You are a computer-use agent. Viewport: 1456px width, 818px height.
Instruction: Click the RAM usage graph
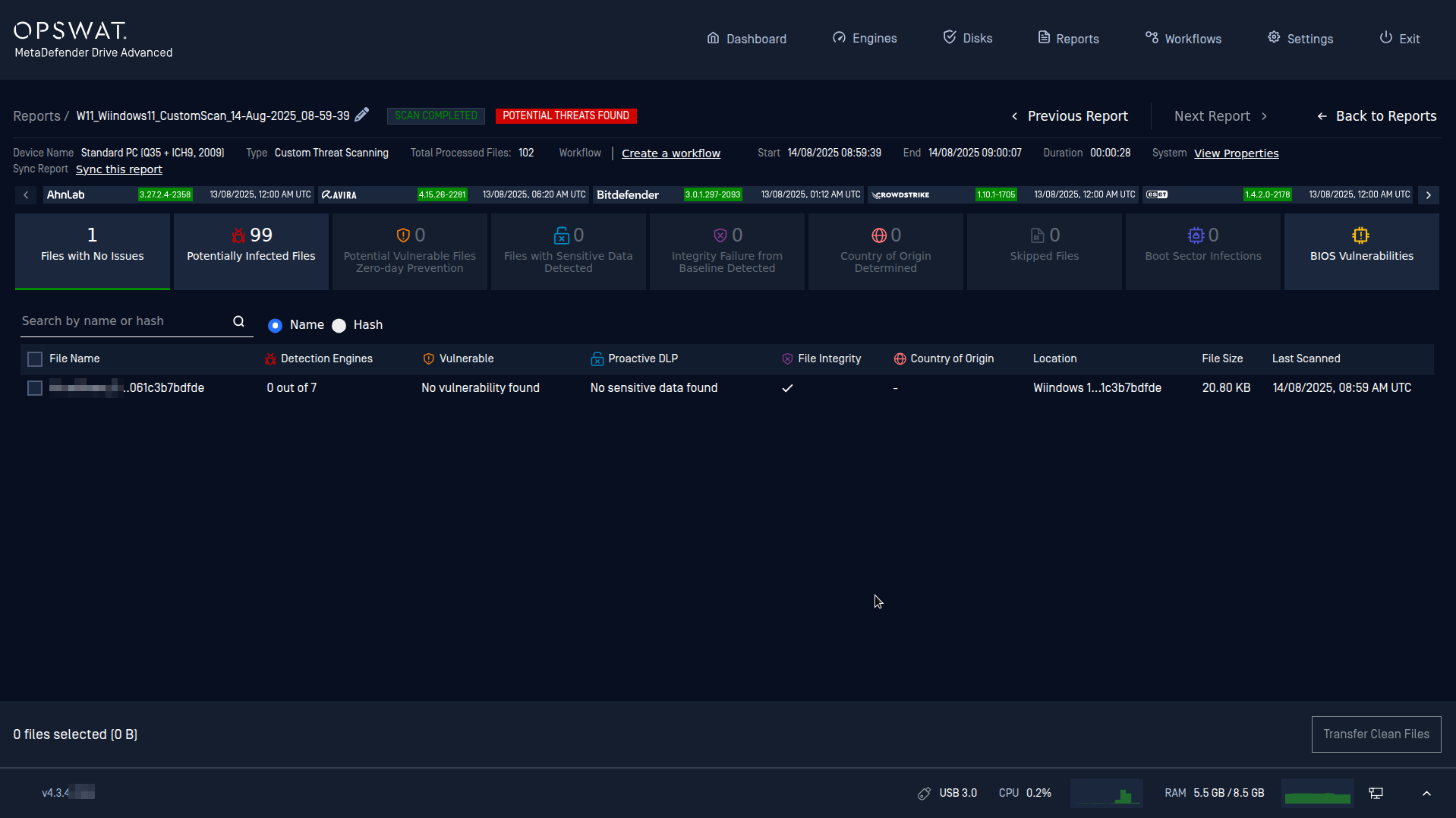point(1317,793)
